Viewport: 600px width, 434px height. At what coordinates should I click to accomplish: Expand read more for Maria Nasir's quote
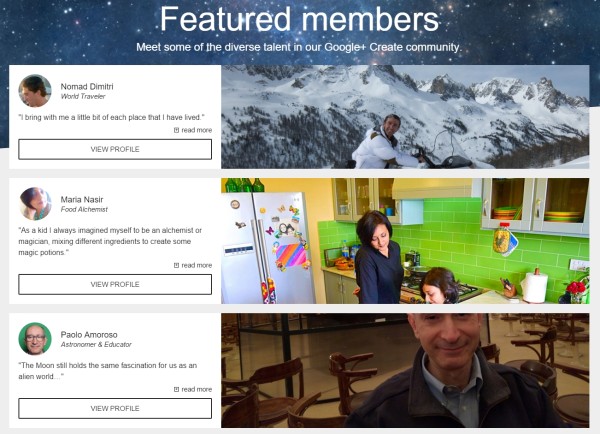pos(196,265)
